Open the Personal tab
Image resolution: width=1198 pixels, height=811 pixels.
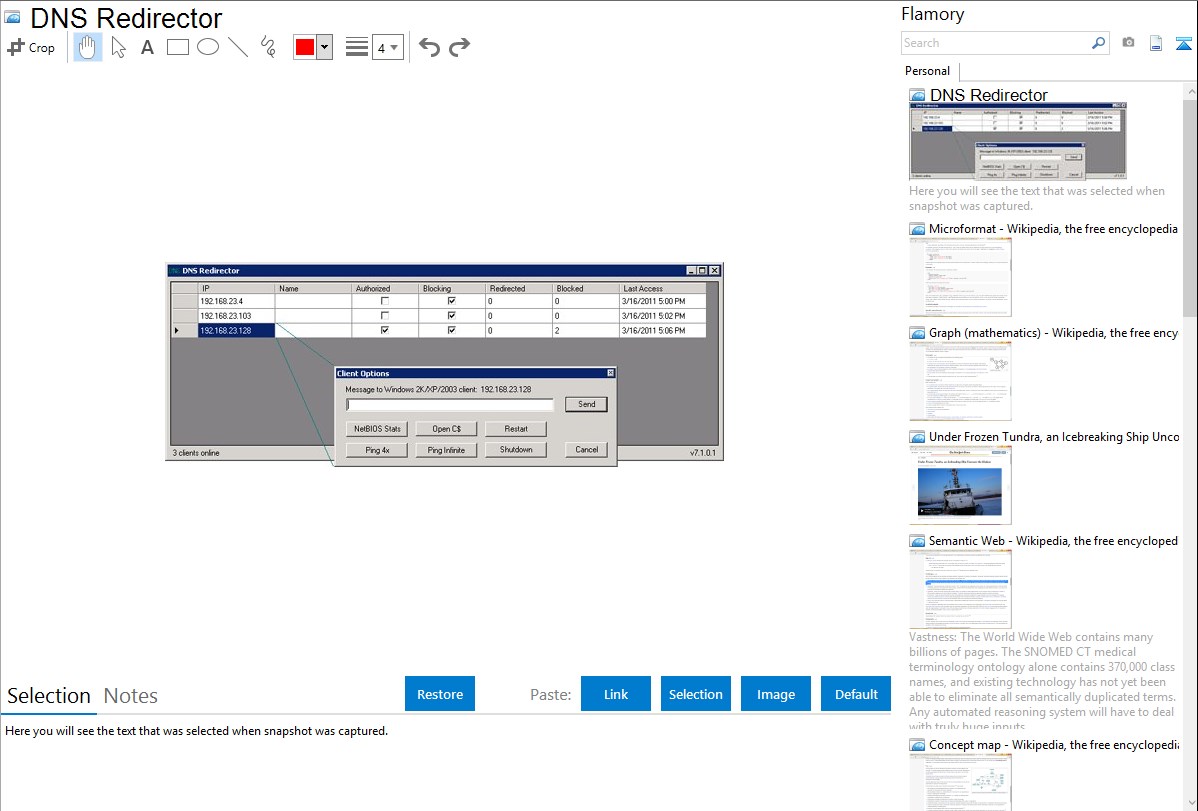928,71
